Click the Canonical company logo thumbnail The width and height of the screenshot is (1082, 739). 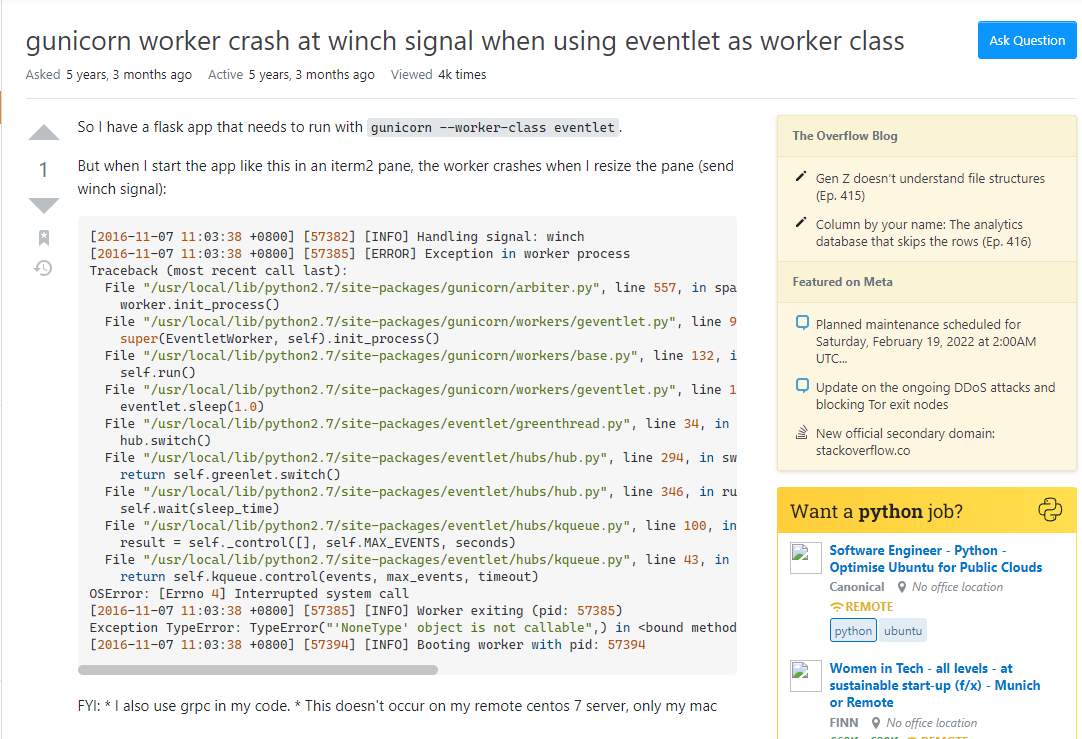(806, 558)
